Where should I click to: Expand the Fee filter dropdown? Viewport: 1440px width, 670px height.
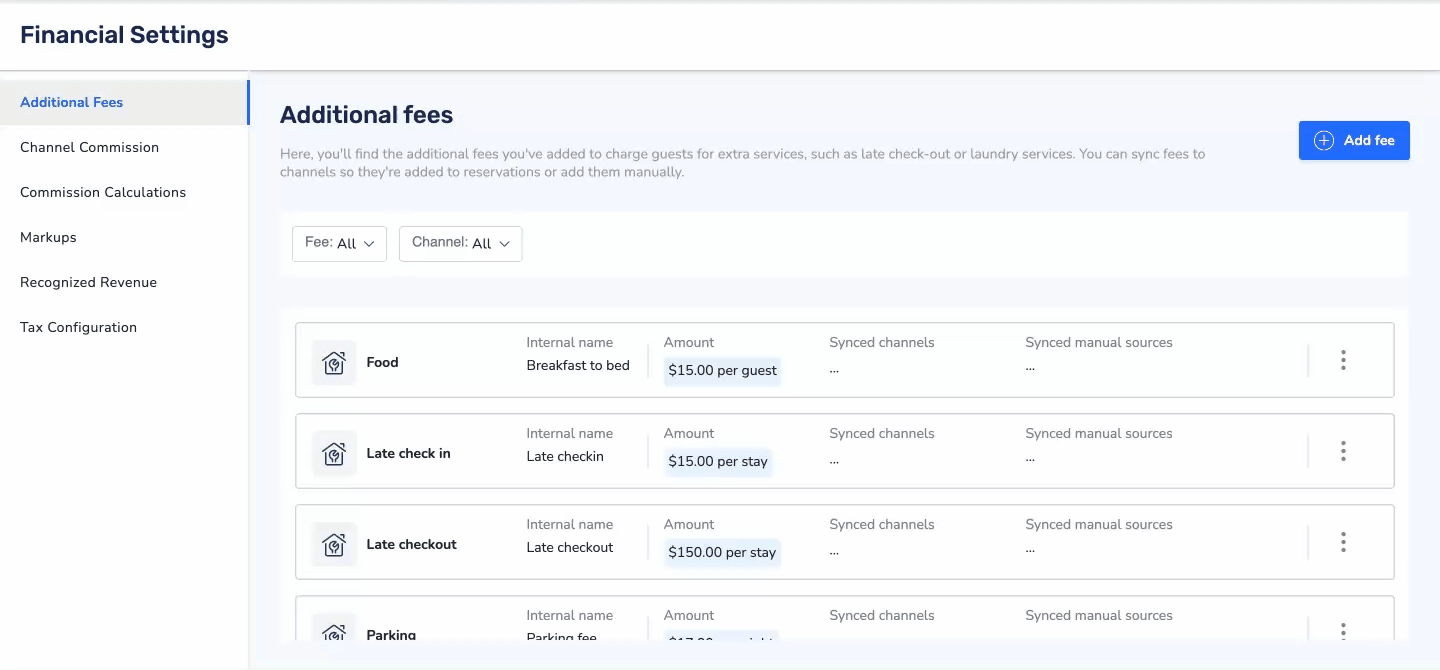tap(339, 243)
